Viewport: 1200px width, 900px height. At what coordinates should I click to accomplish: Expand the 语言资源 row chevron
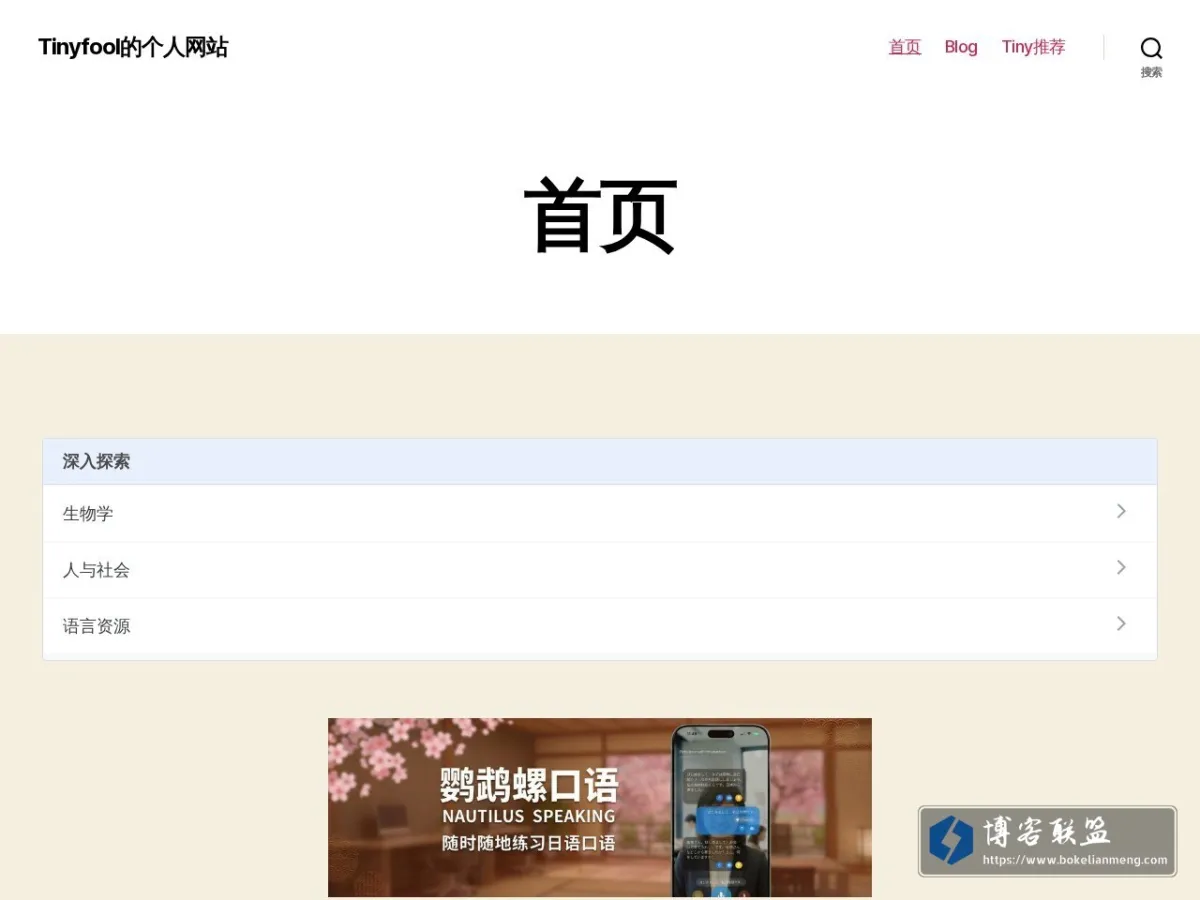[x=1121, y=623]
